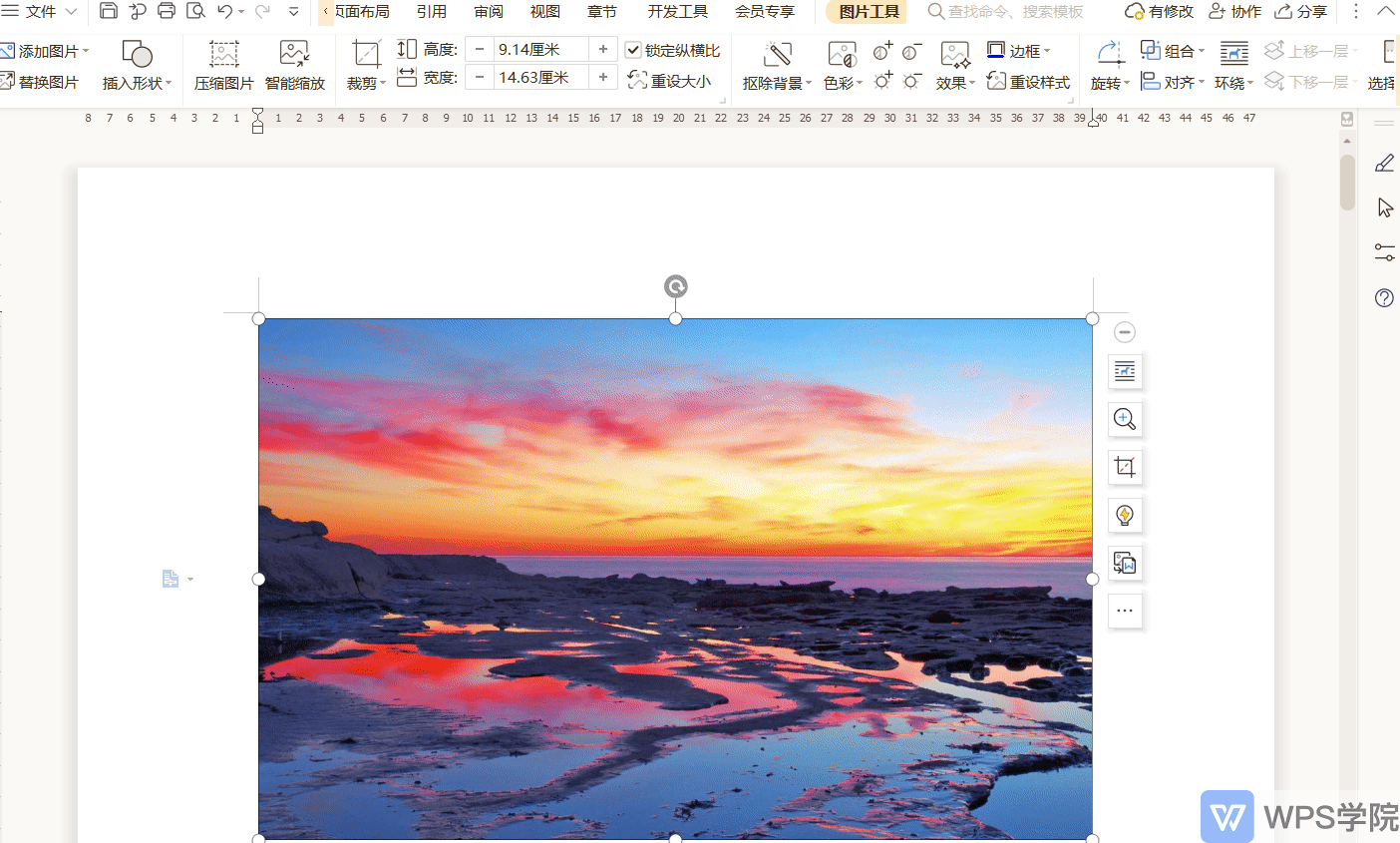1400x843 pixels.
Task: Click the settings sliders icon in right sidebar
Action: pyautogui.click(x=1384, y=252)
